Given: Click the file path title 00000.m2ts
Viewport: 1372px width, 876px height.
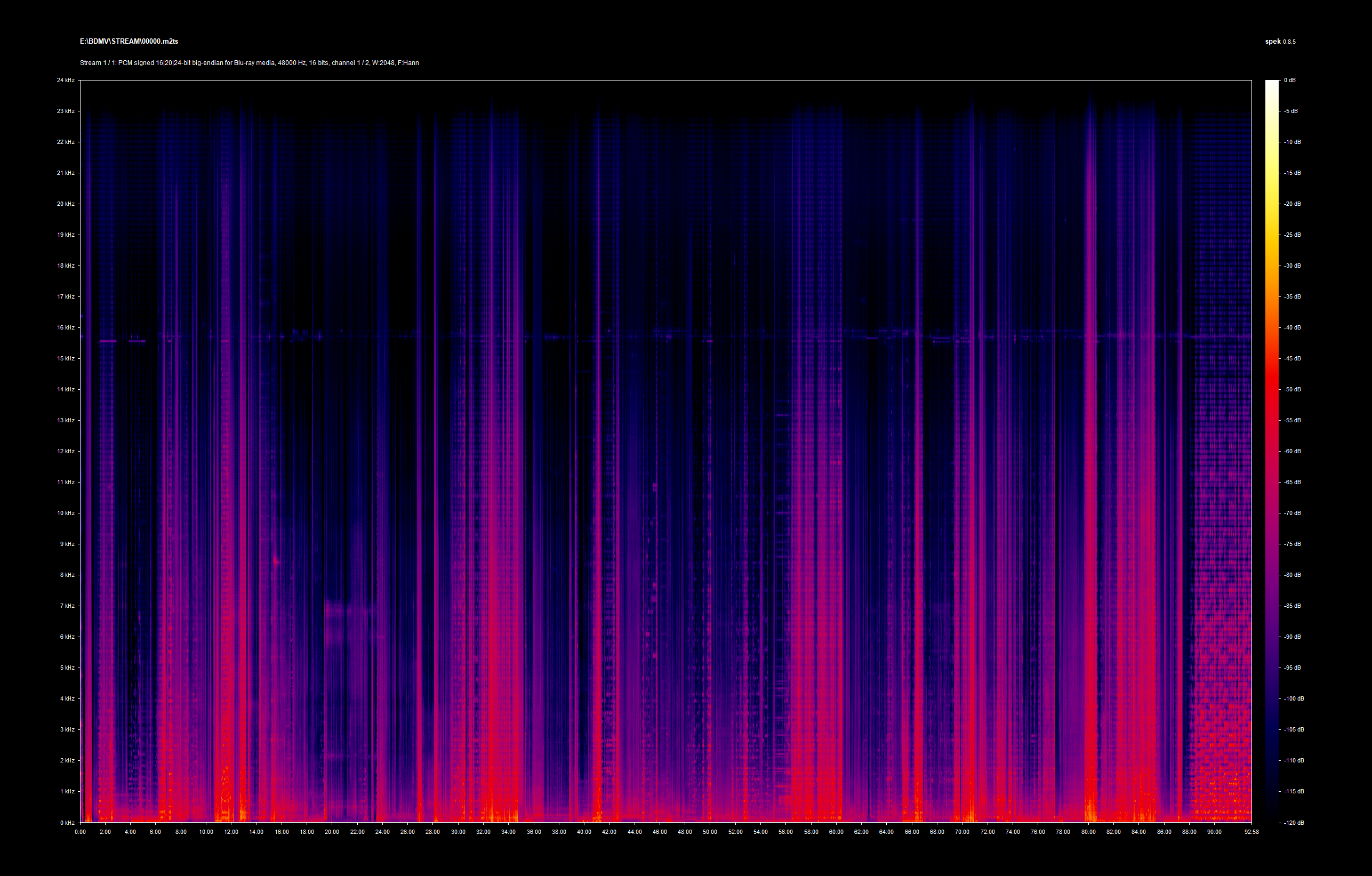Looking at the screenshot, I should tap(129, 42).
